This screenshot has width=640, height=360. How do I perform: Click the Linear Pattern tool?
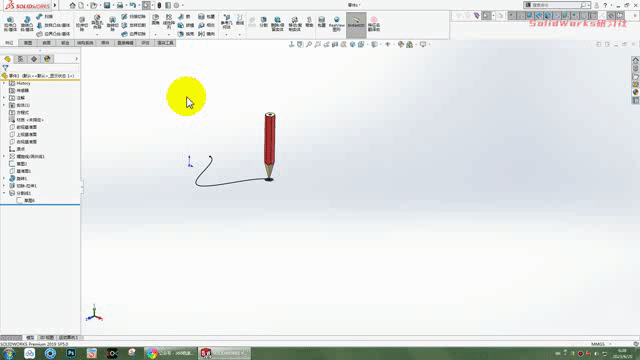(x=169, y=21)
